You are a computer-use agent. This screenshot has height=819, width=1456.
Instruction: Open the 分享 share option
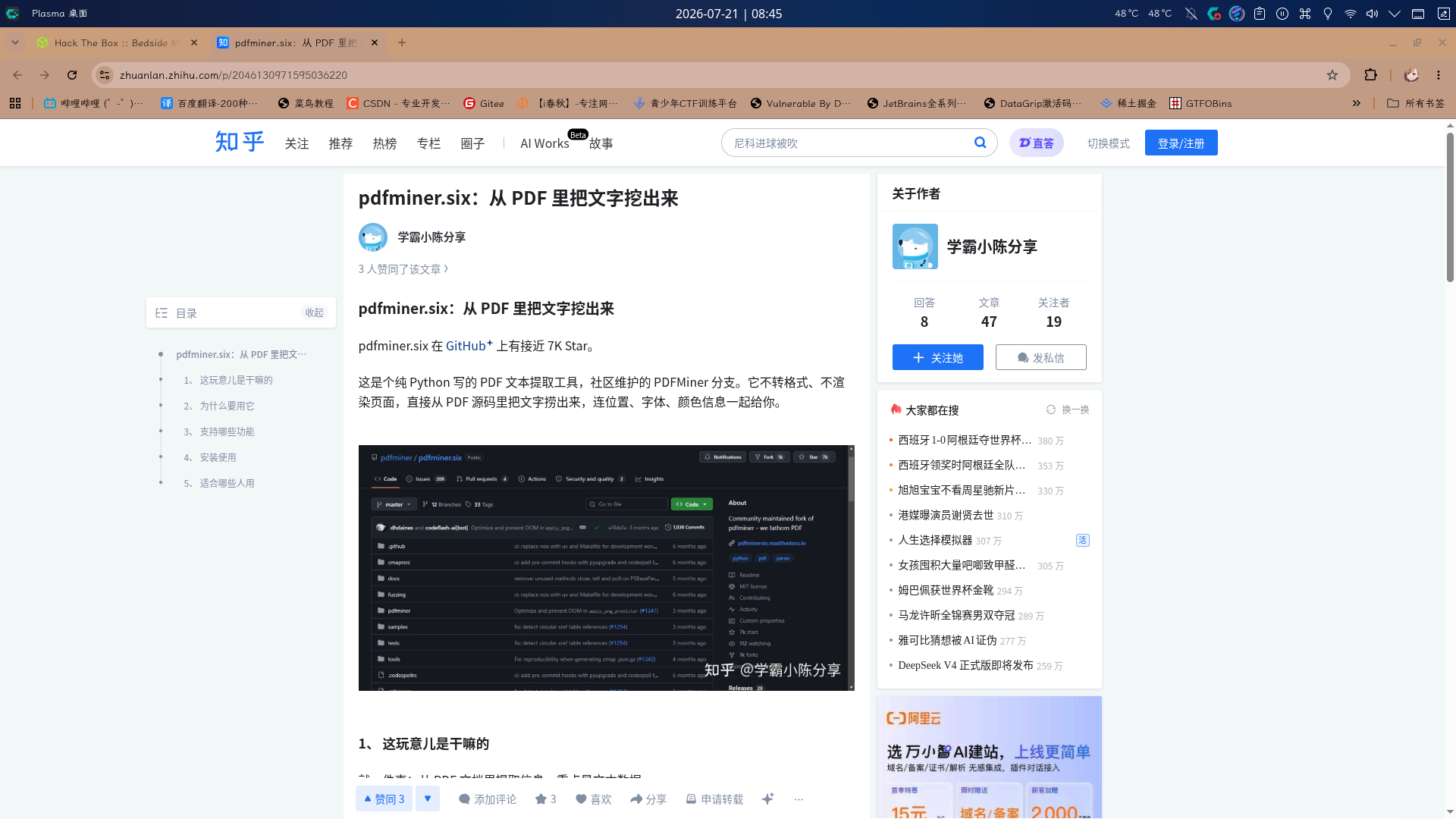[648, 799]
